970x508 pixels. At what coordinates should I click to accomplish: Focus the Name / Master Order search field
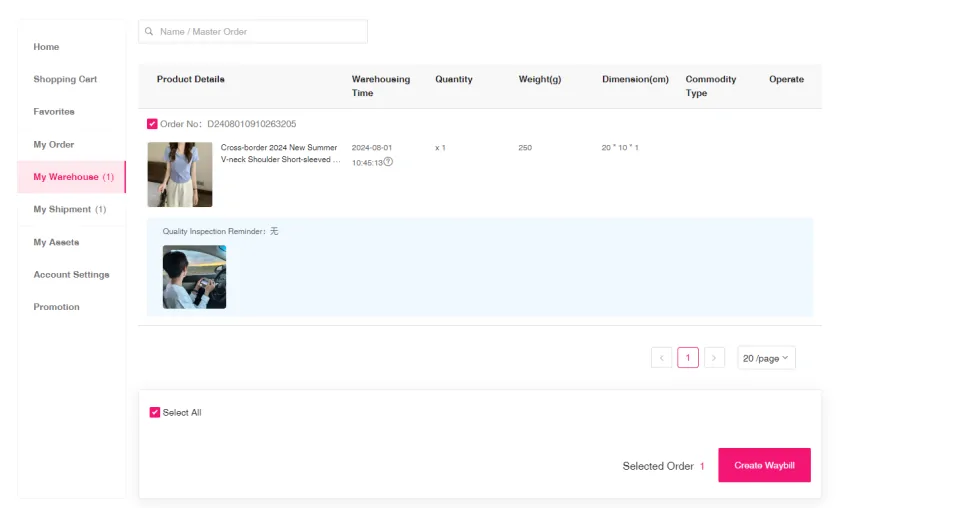(253, 32)
